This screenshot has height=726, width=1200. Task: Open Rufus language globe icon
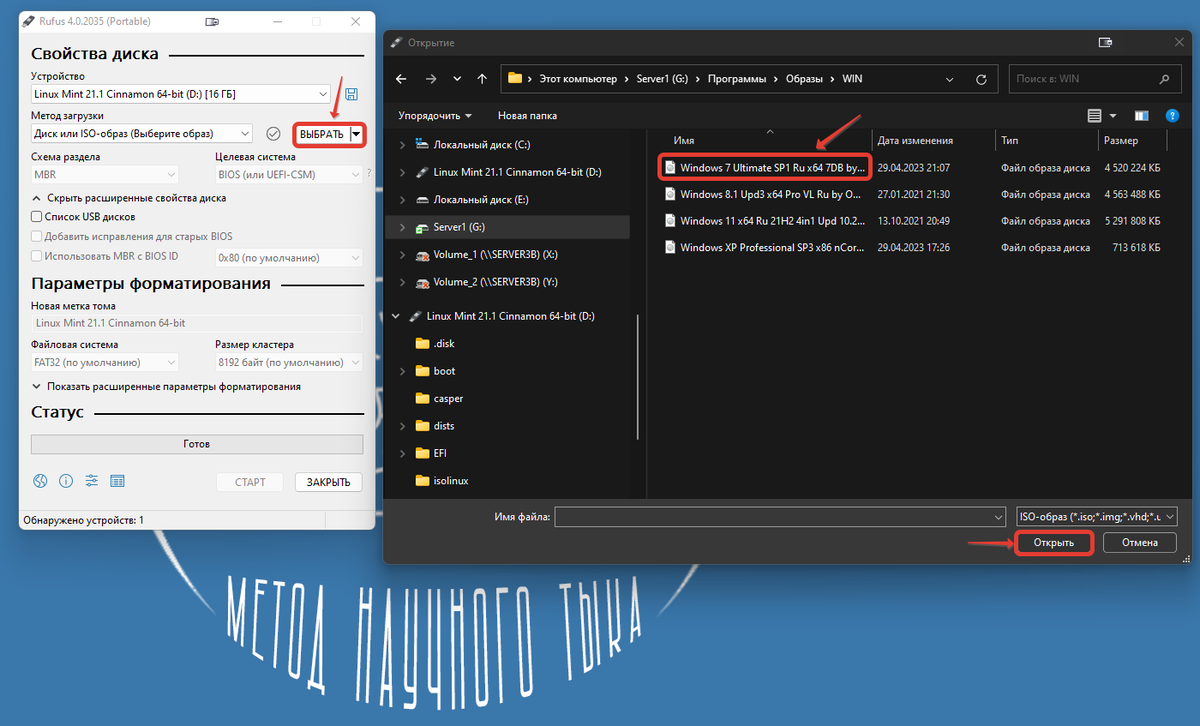[40, 481]
